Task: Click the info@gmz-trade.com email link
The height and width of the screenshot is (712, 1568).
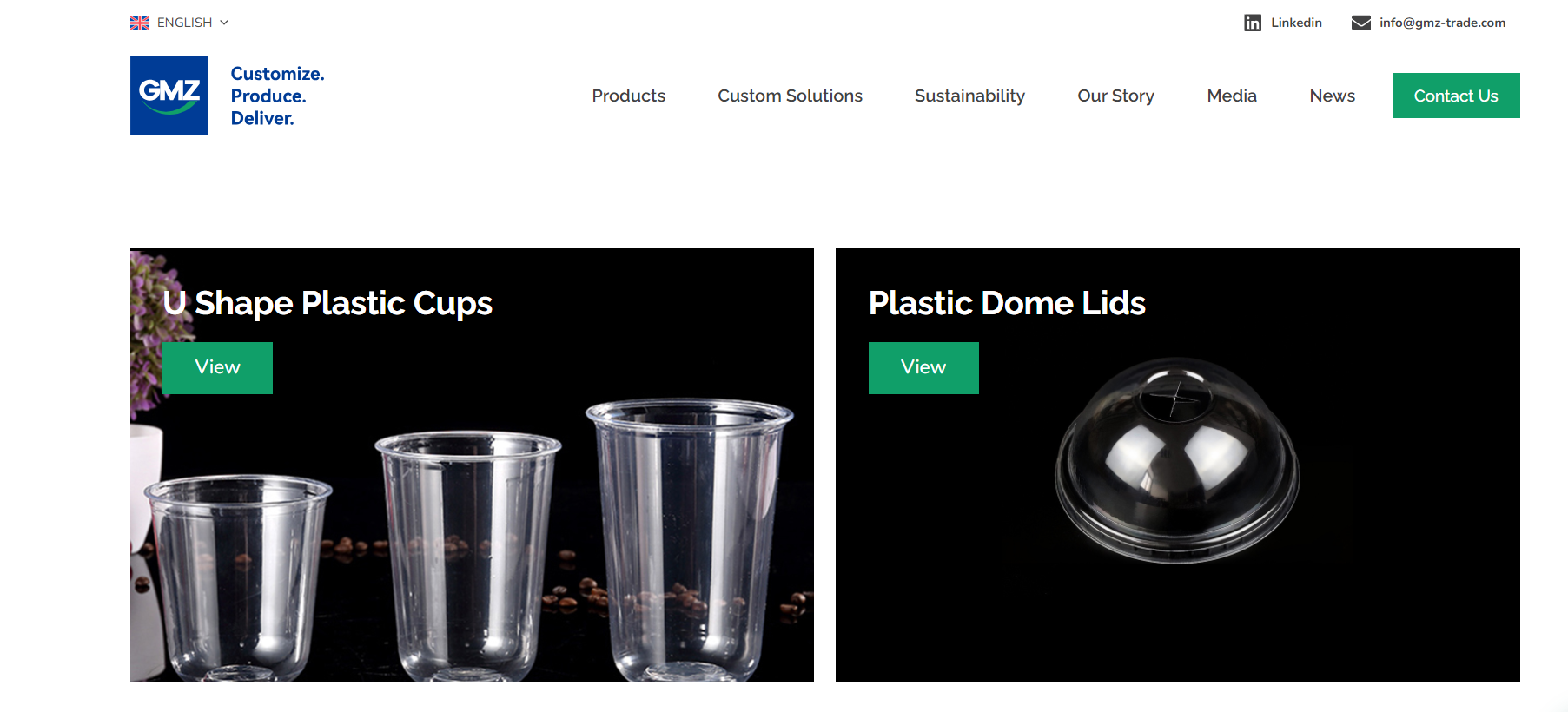Action: (x=1442, y=23)
